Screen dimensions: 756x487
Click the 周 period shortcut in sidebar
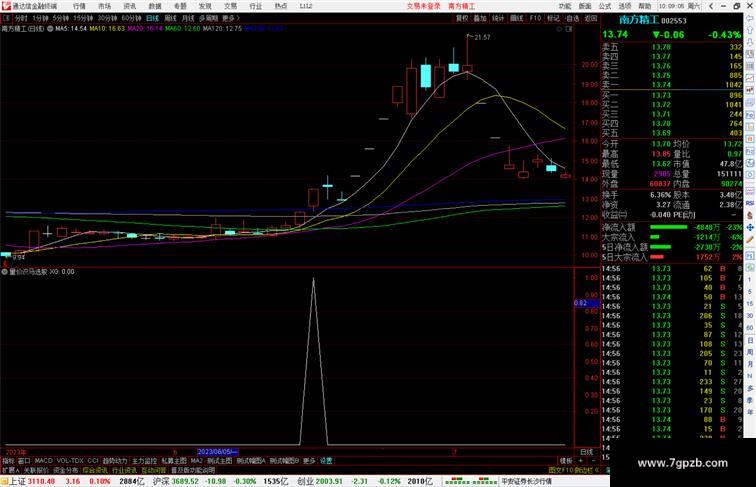point(750,352)
